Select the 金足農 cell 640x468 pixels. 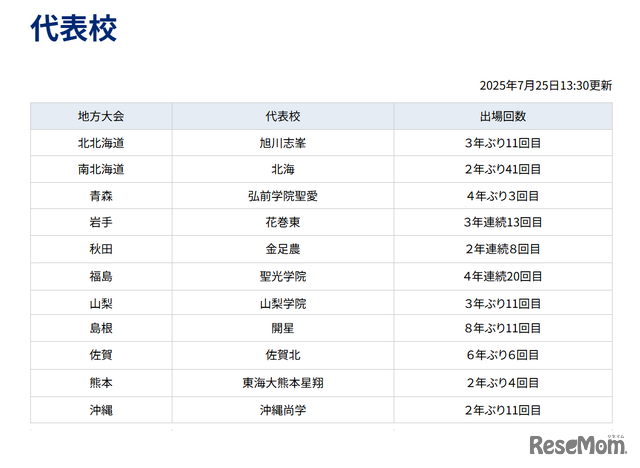283,249
